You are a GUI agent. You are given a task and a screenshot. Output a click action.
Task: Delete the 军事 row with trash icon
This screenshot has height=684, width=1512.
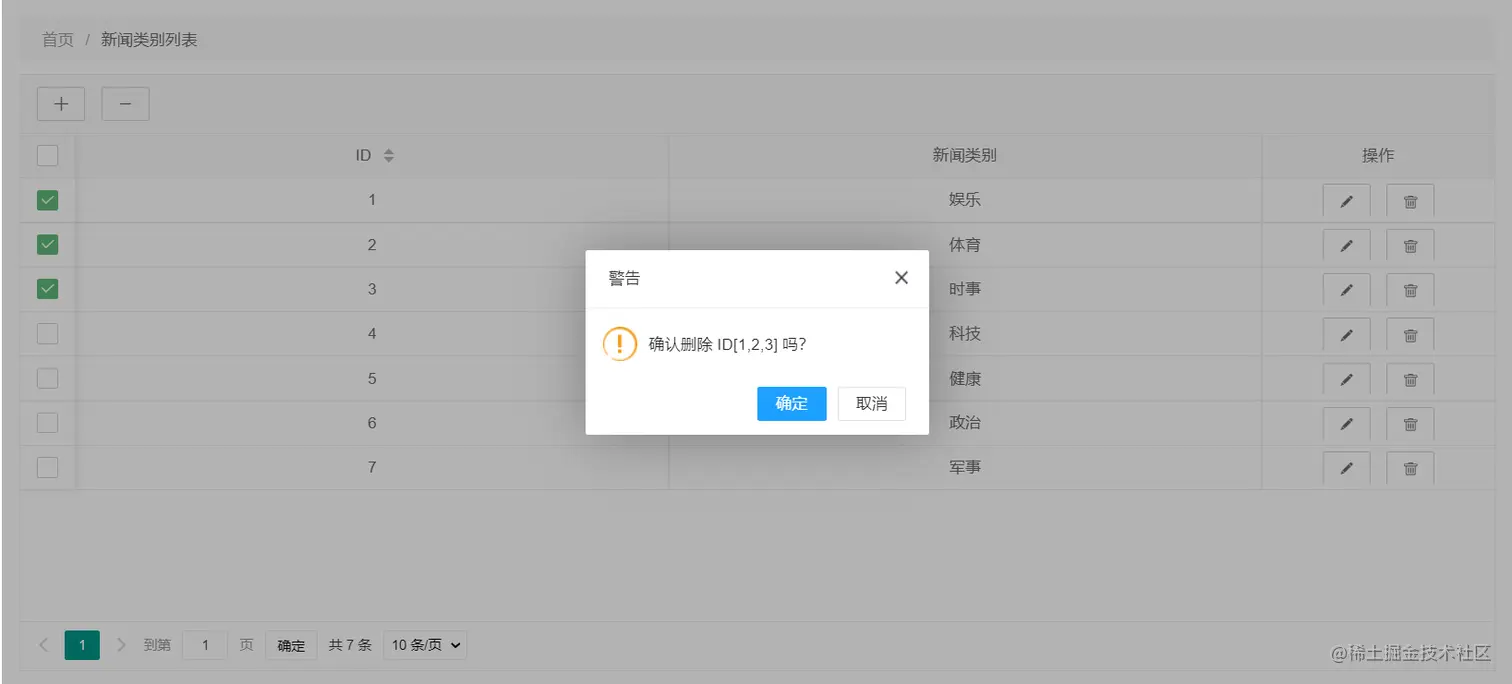pos(1410,469)
